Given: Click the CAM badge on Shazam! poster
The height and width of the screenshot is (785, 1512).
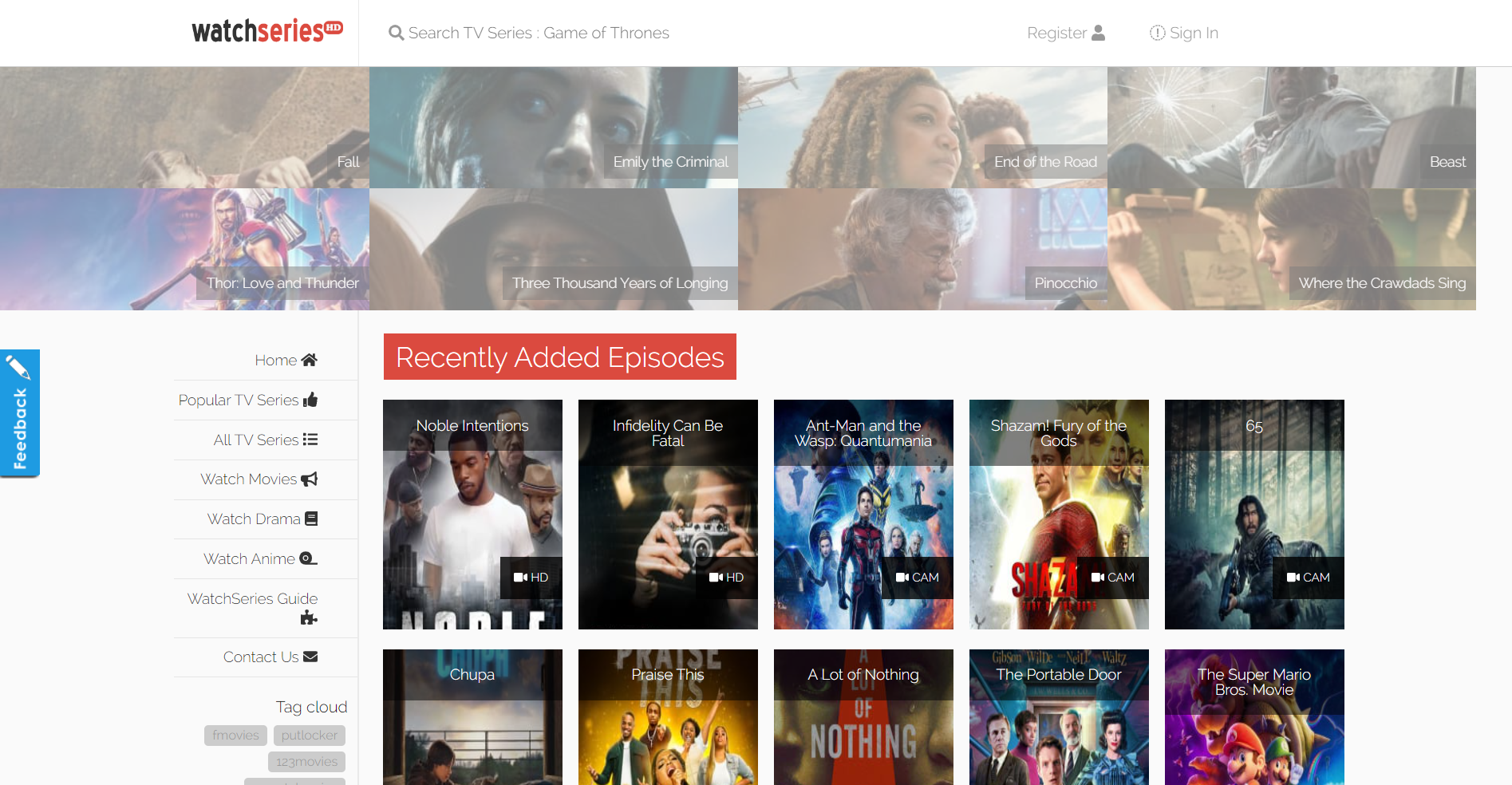Looking at the screenshot, I should click(x=1113, y=578).
